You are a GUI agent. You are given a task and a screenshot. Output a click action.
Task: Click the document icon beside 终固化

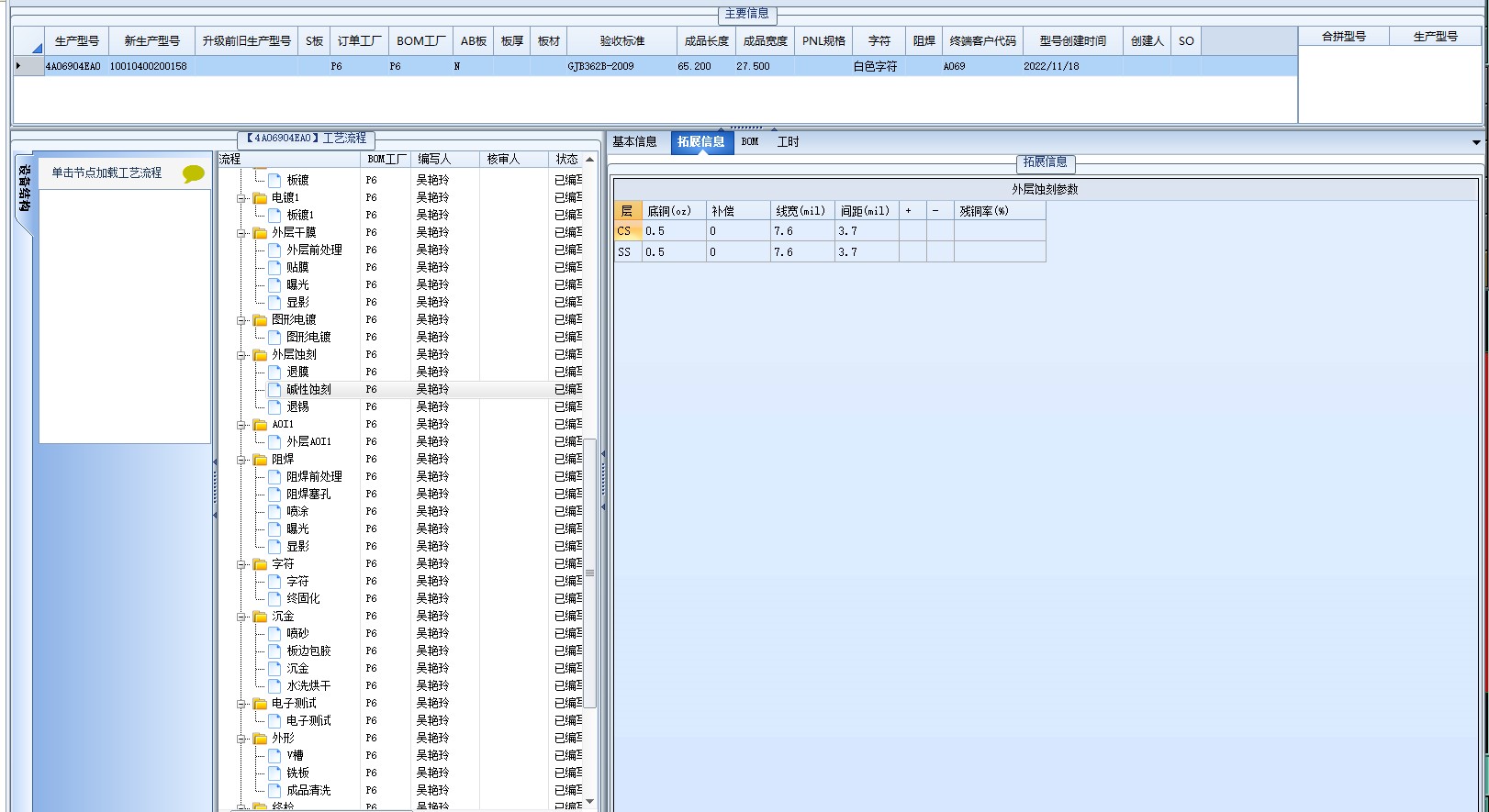click(274, 598)
